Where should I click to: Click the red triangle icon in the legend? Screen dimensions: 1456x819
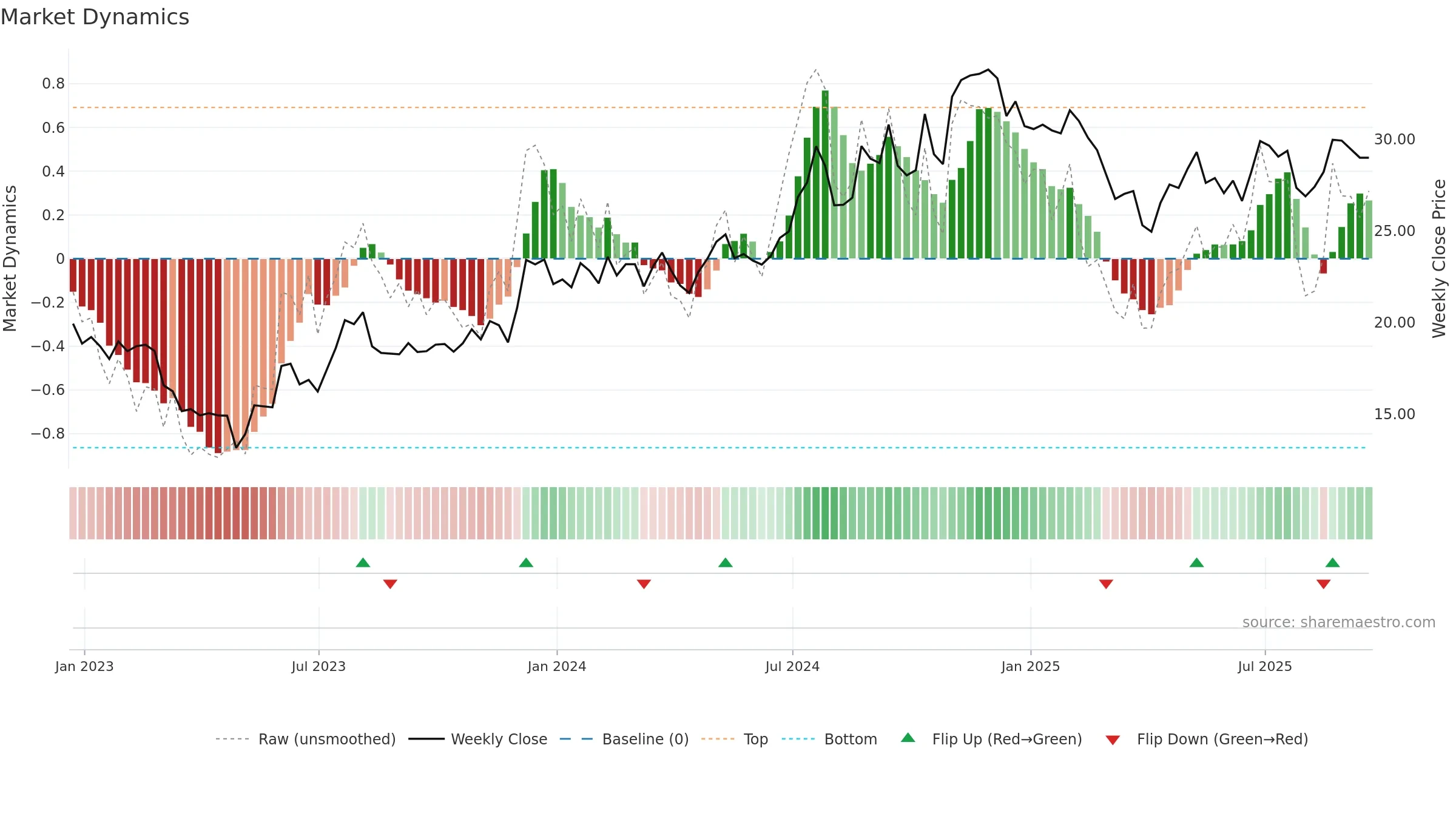(x=1113, y=740)
